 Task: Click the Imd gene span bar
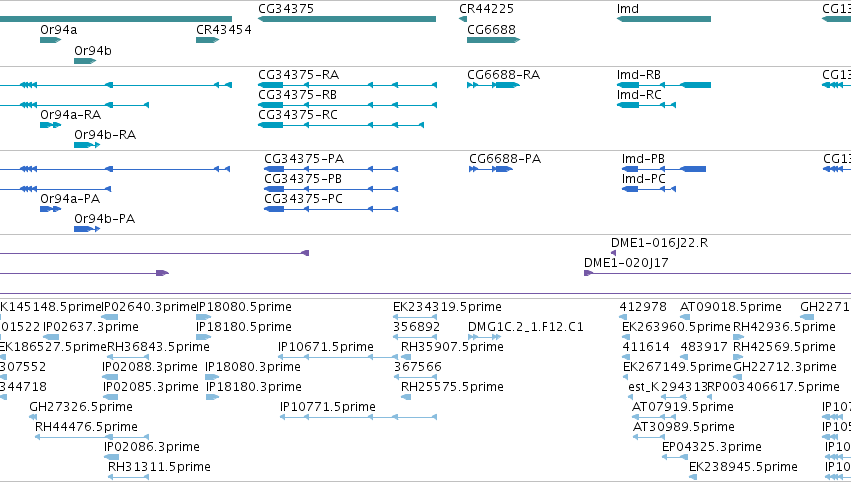click(x=664, y=19)
